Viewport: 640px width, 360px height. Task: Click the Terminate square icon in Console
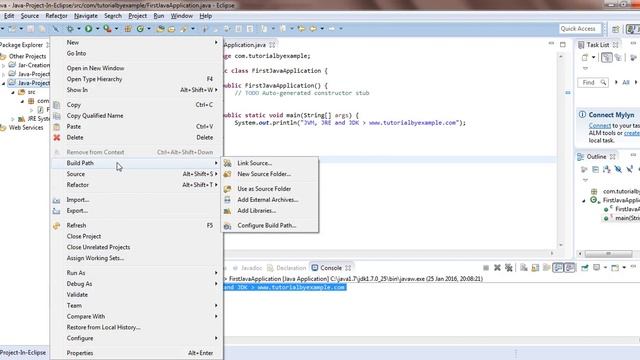click(x=486, y=268)
